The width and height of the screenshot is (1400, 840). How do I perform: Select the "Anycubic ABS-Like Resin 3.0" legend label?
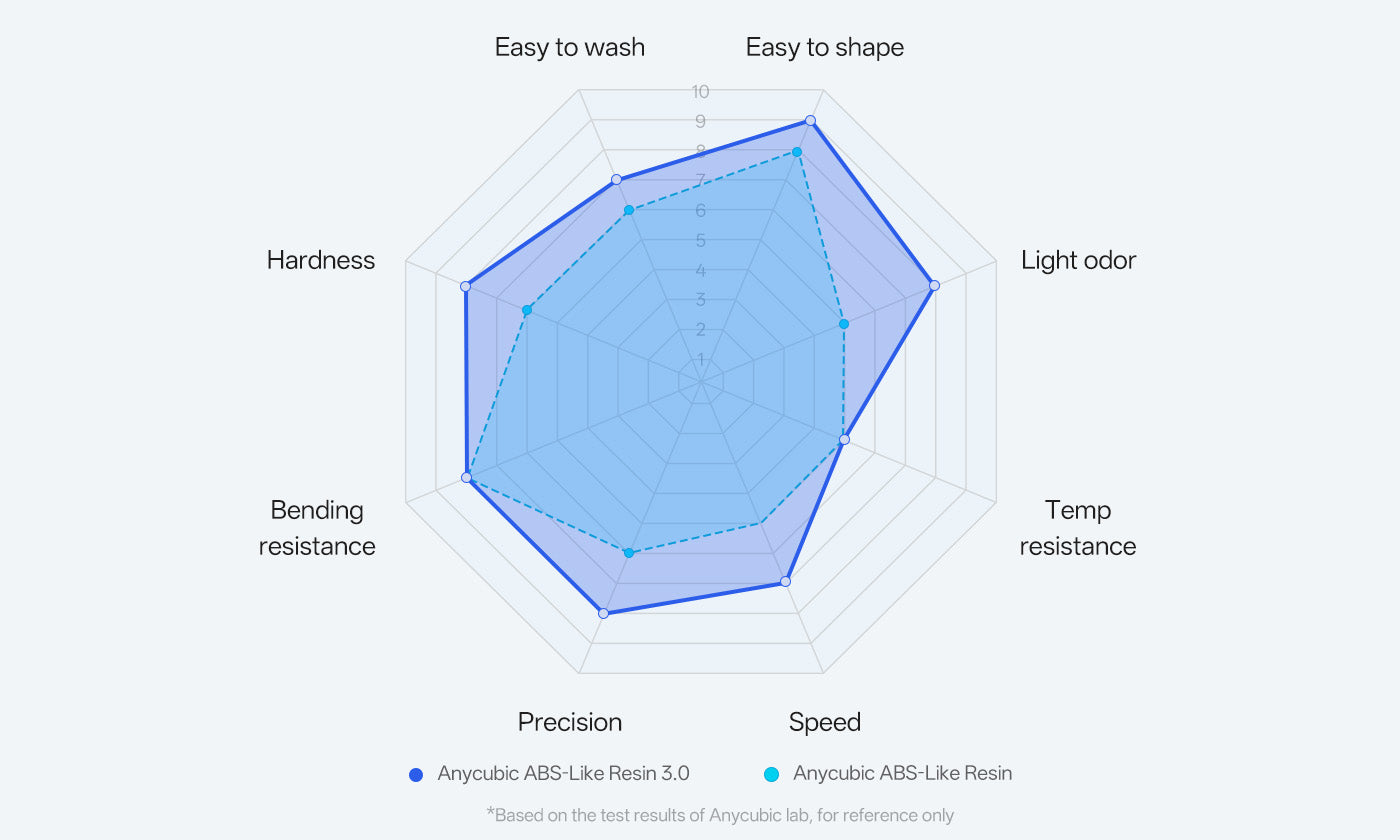[x=563, y=773]
